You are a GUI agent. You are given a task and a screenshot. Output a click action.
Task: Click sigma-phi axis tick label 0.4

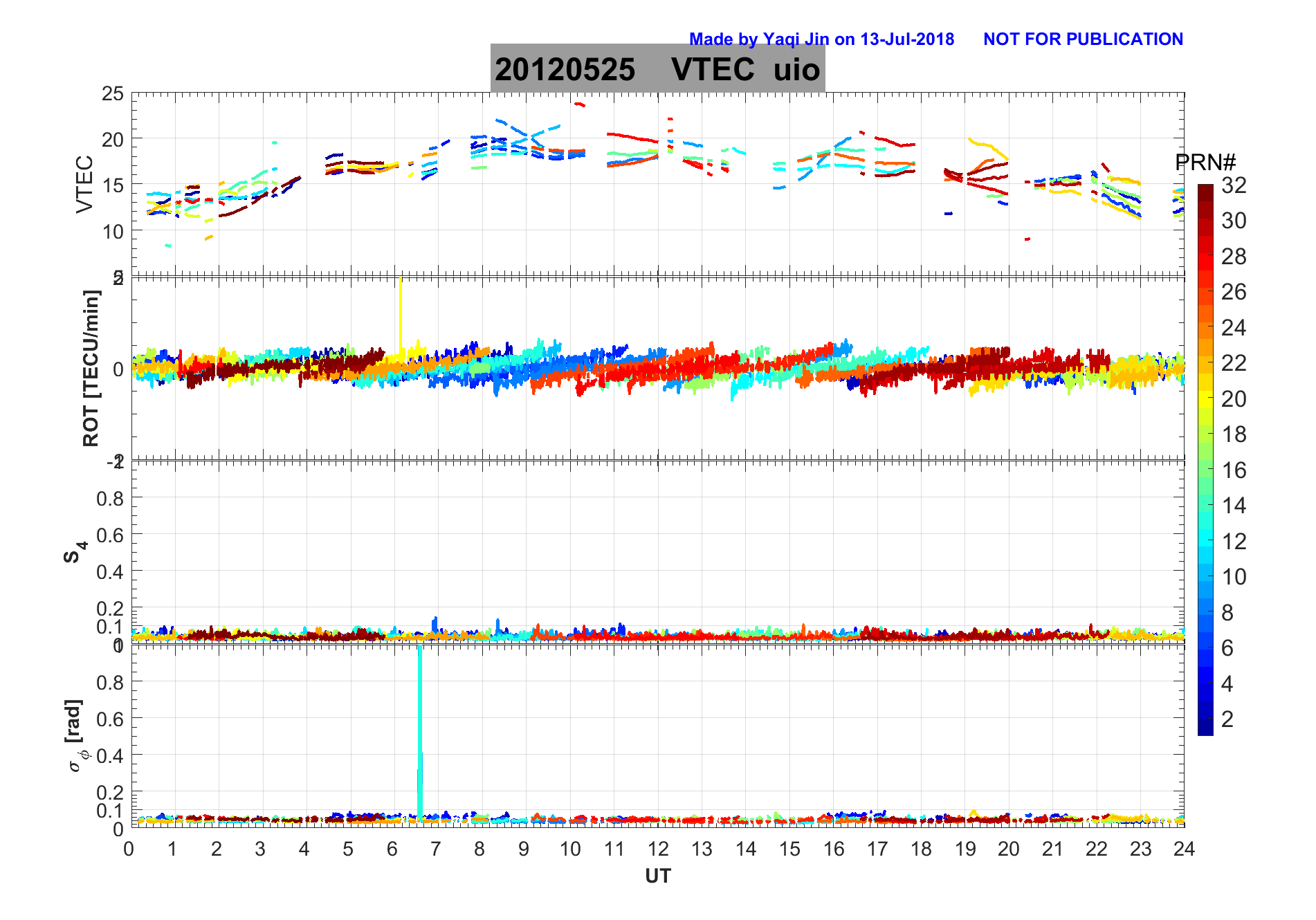click(x=110, y=755)
